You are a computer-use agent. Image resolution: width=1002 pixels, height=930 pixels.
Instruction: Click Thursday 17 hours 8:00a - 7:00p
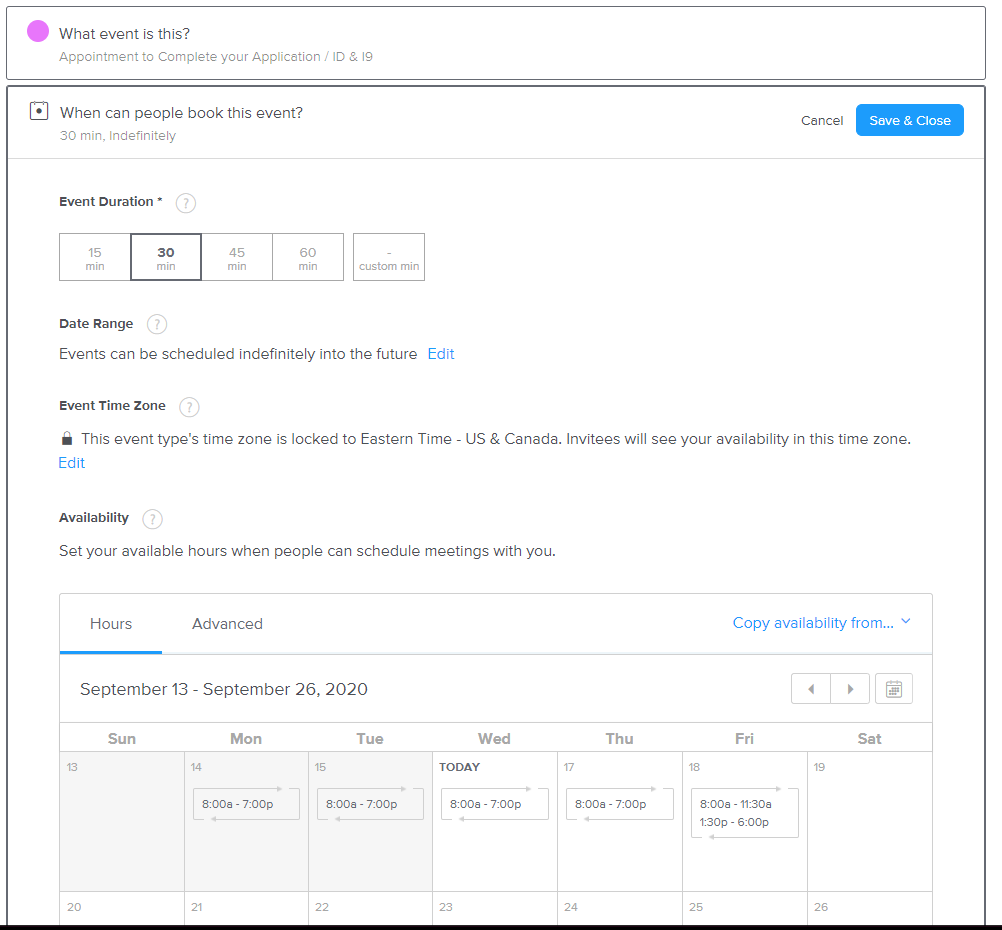[x=620, y=804]
